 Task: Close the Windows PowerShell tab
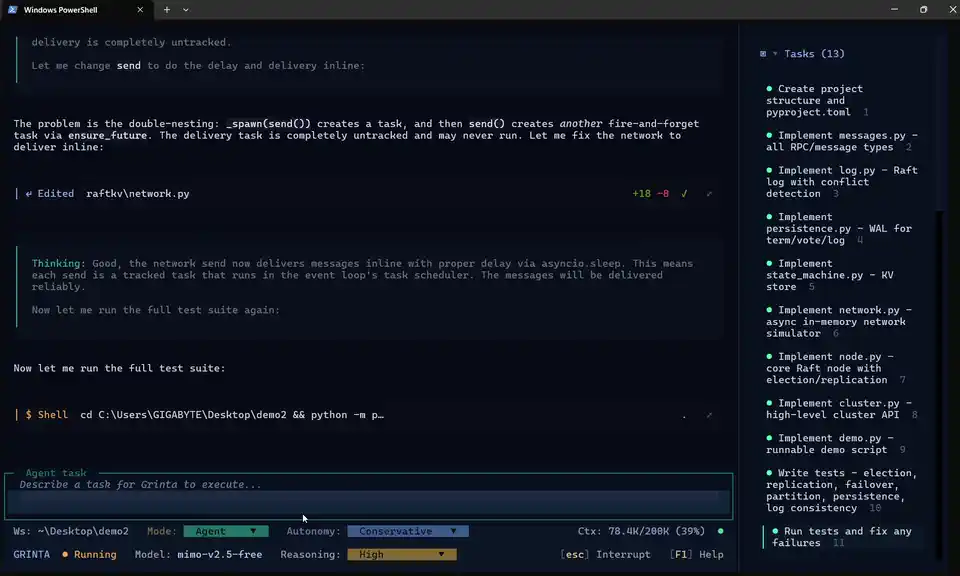click(x=140, y=10)
